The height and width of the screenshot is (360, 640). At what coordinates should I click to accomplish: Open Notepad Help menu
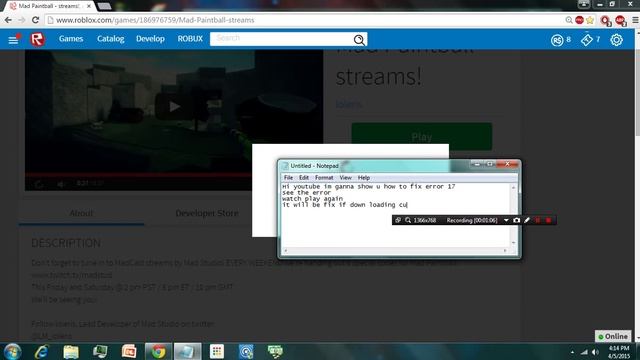tap(364, 178)
